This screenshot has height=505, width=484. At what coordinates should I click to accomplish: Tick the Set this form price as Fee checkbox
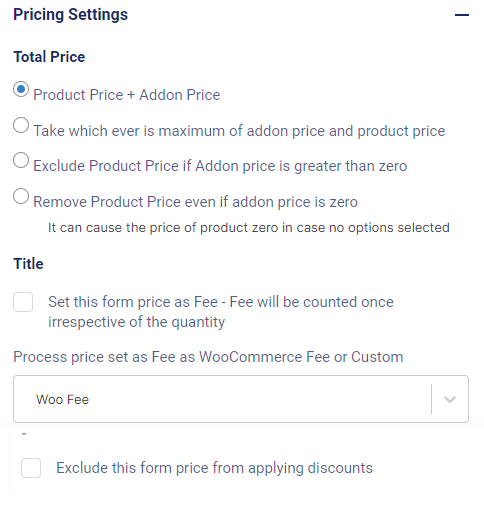pos(23,302)
